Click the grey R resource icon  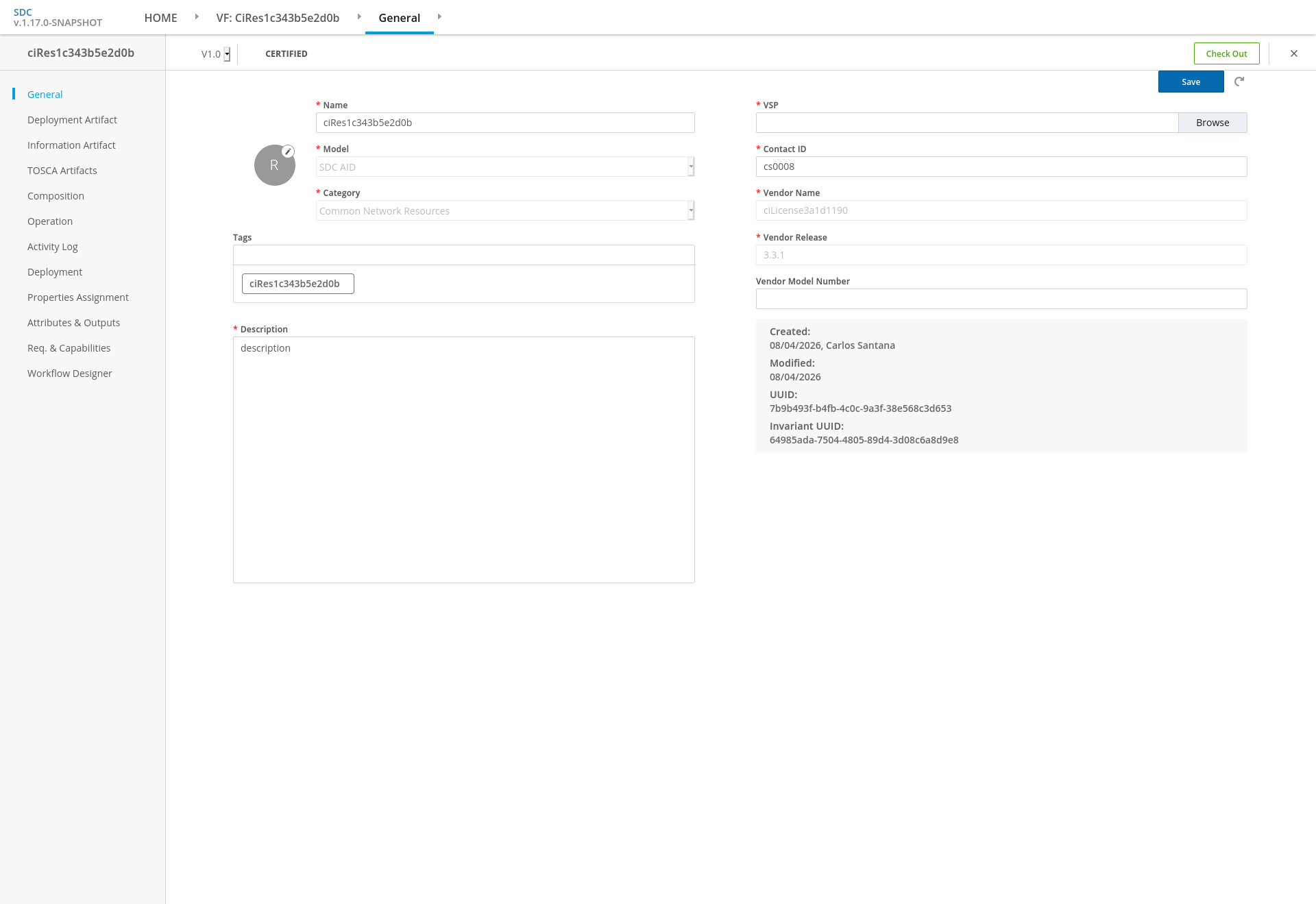274,165
